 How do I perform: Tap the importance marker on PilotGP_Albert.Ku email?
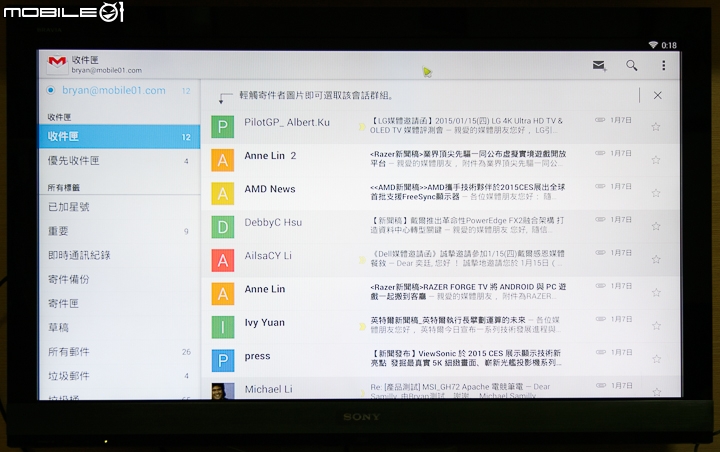(362, 127)
